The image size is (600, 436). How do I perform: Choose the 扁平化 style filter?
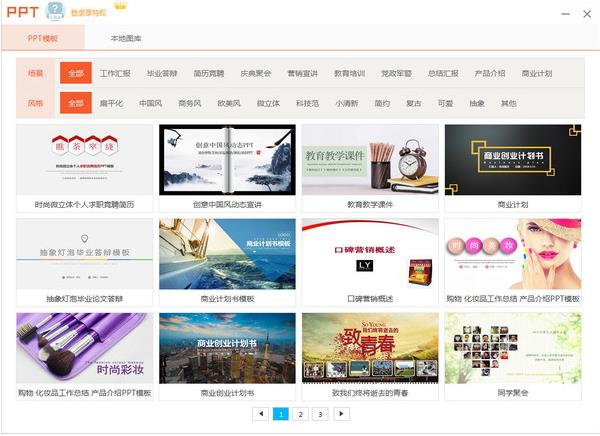click(111, 103)
